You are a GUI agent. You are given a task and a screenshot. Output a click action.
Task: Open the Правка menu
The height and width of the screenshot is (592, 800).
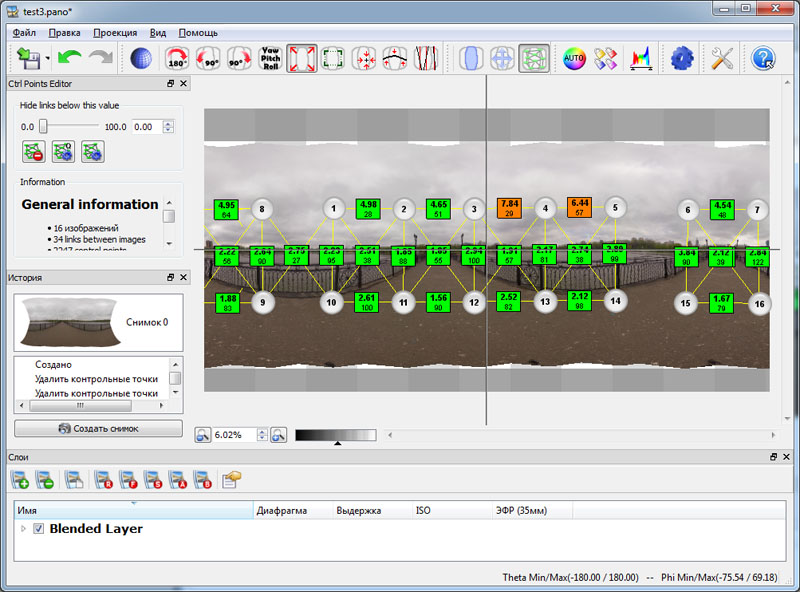point(64,33)
